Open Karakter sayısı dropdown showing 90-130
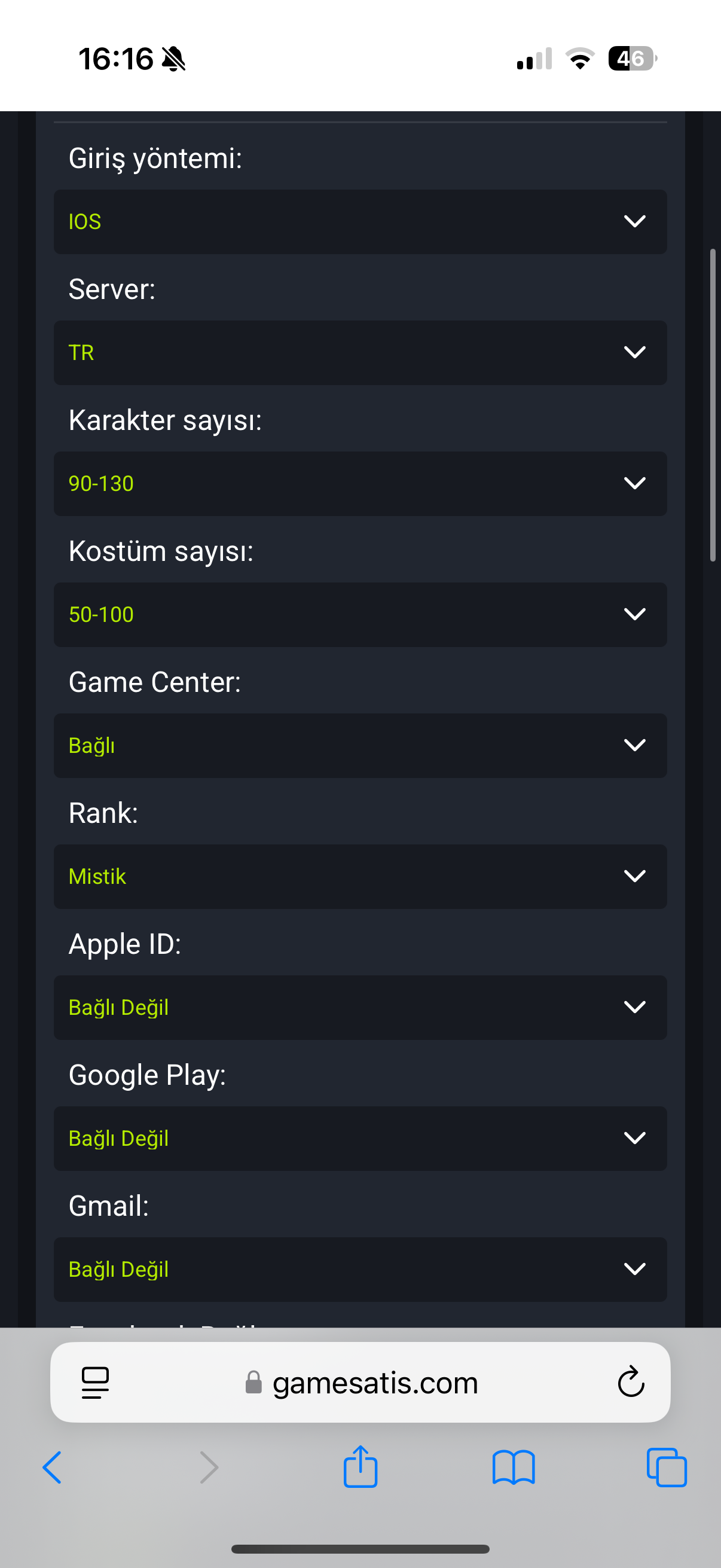This screenshot has width=721, height=1568. (360, 483)
